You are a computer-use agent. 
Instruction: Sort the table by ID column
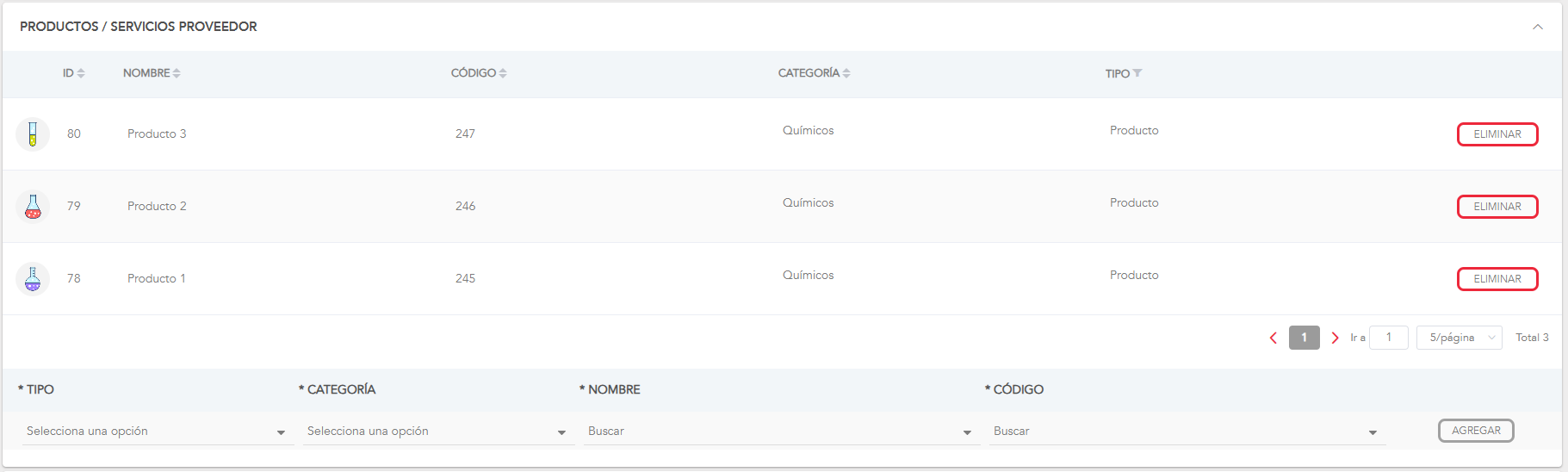click(81, 73)
